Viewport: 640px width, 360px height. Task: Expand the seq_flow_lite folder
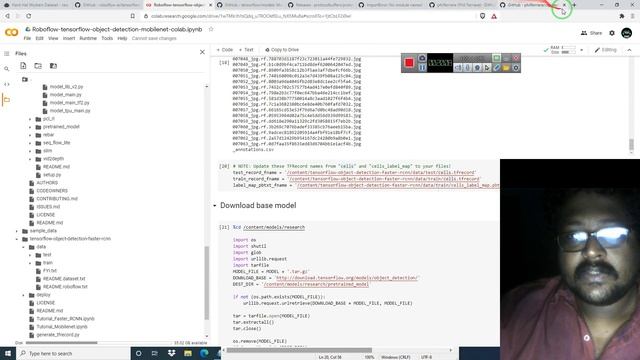click(30, 143)
